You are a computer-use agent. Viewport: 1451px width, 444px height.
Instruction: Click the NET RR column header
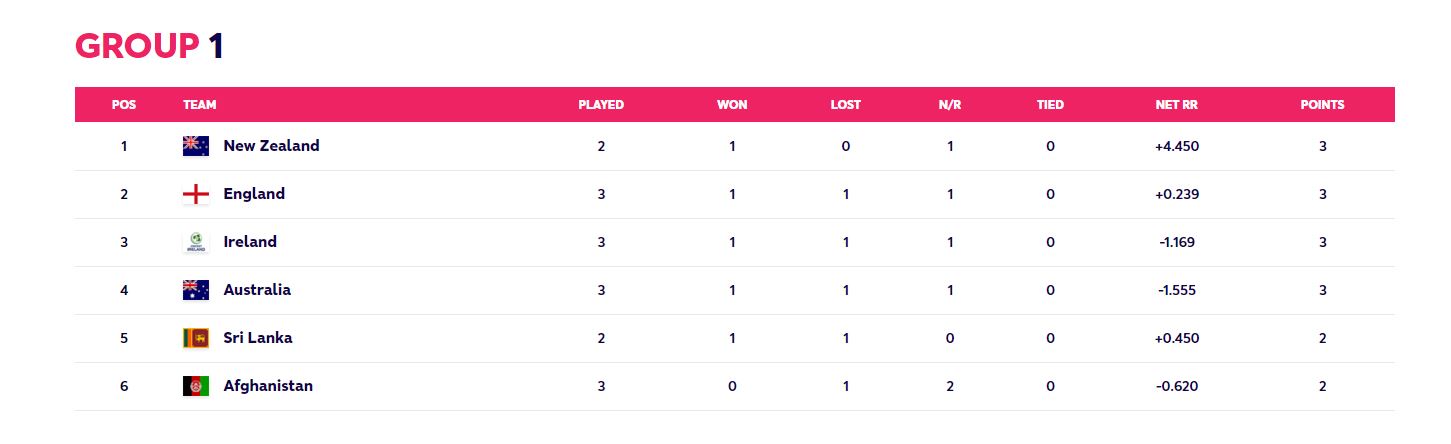(x=1176, y=104)
